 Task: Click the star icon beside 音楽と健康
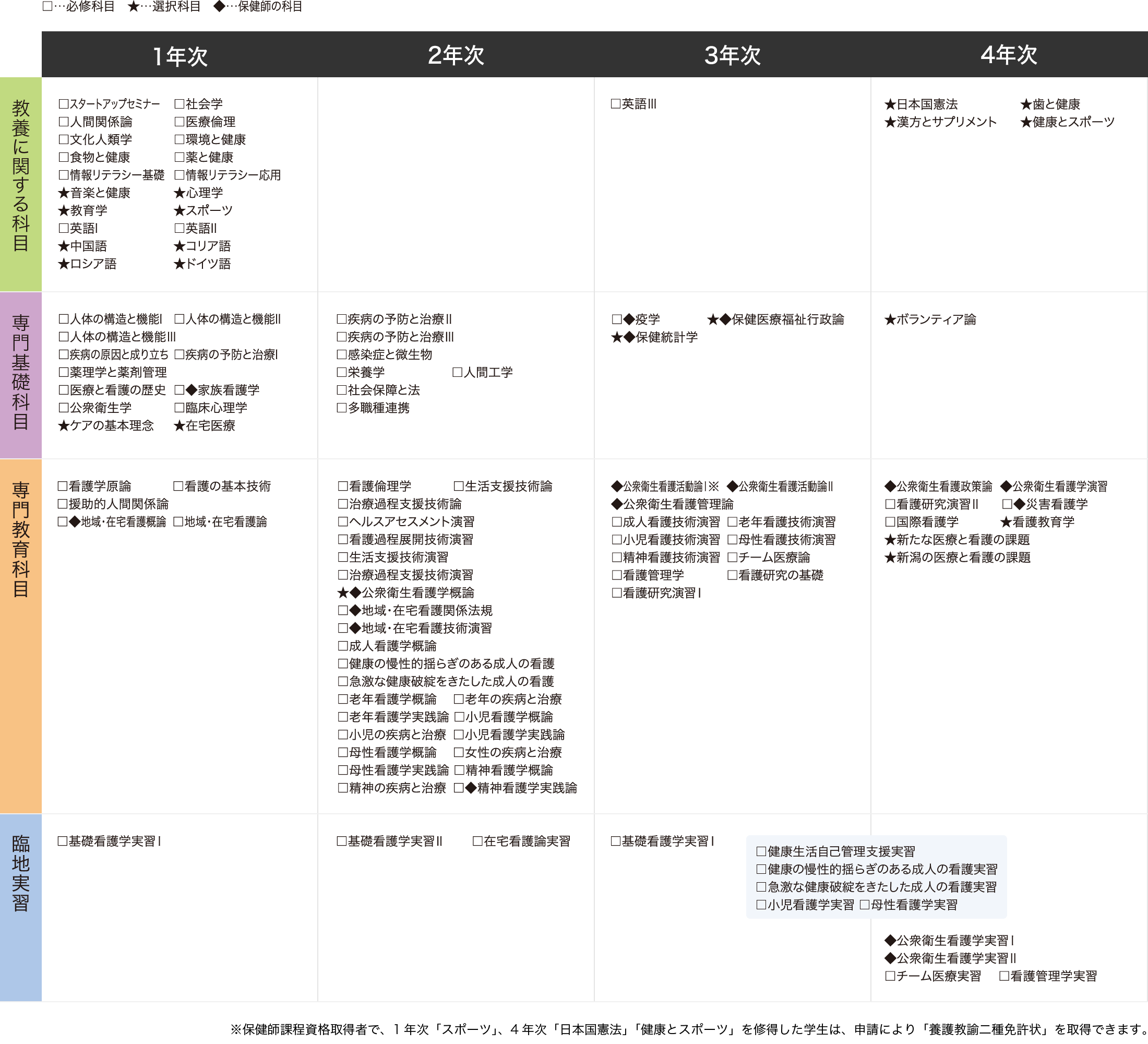[64, 193]
